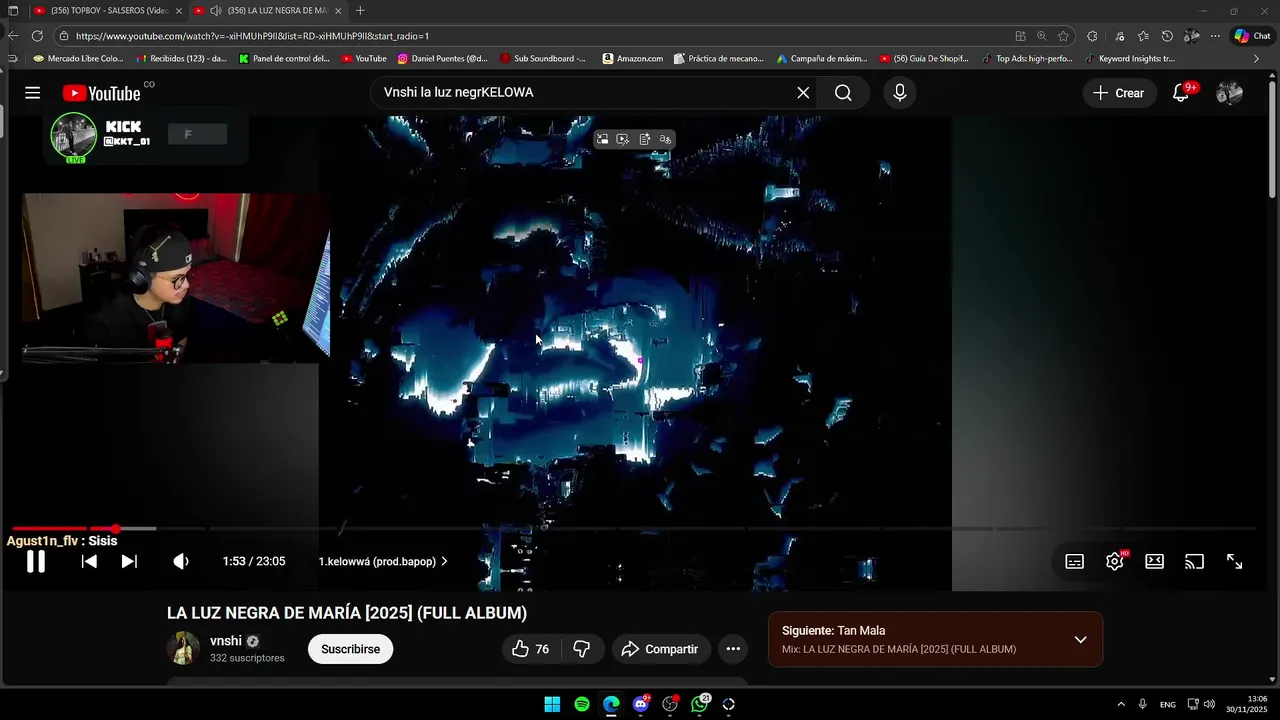Toggle subtitles on the player

[1075, 561]
